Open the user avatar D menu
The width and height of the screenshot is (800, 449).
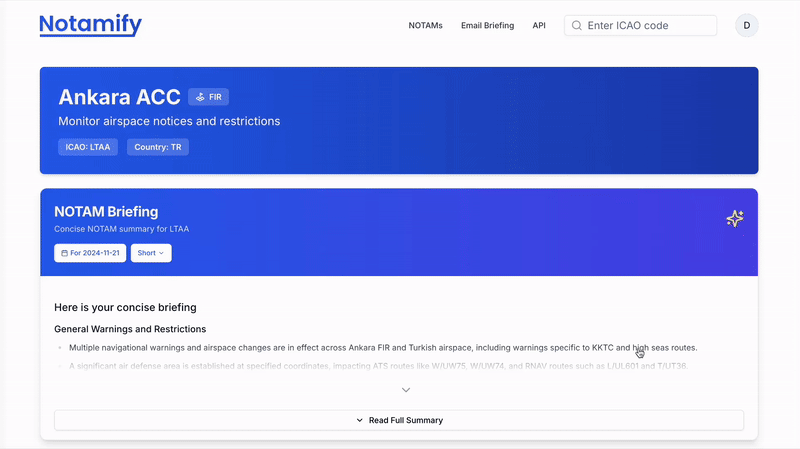(x=746, y=26)
